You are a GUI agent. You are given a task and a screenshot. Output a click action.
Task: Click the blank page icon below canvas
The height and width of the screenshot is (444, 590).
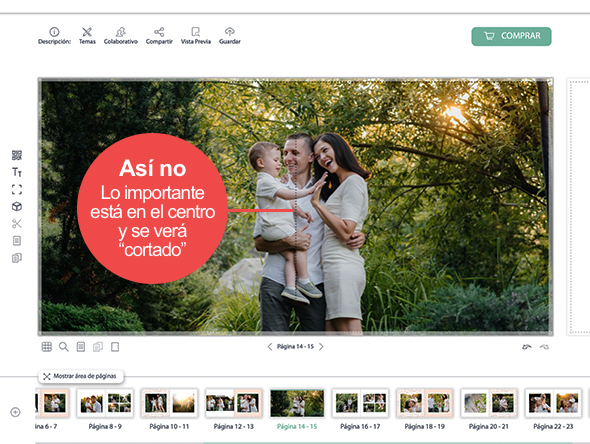[115, 347]
